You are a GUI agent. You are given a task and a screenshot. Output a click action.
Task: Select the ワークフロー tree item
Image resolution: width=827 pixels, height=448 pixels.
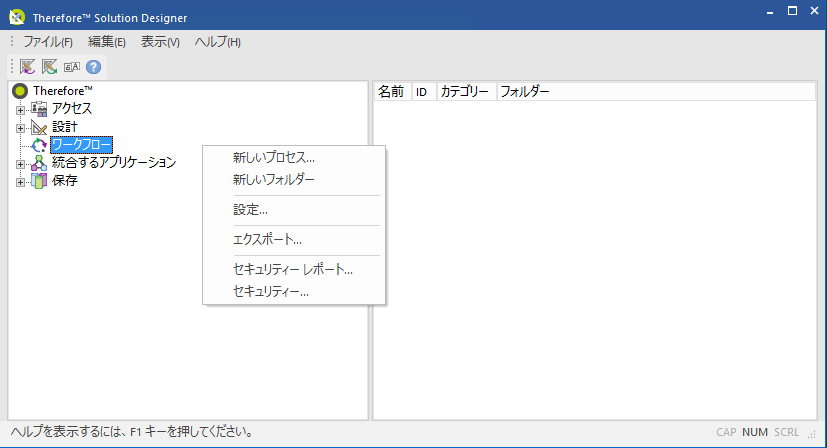[x=81, y=145]
